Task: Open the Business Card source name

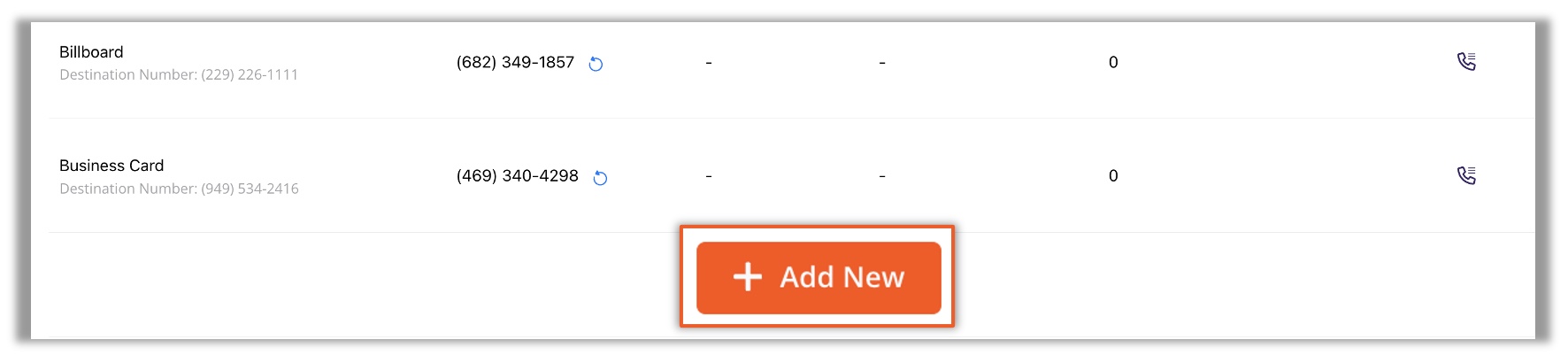Action: coord(111,166)
